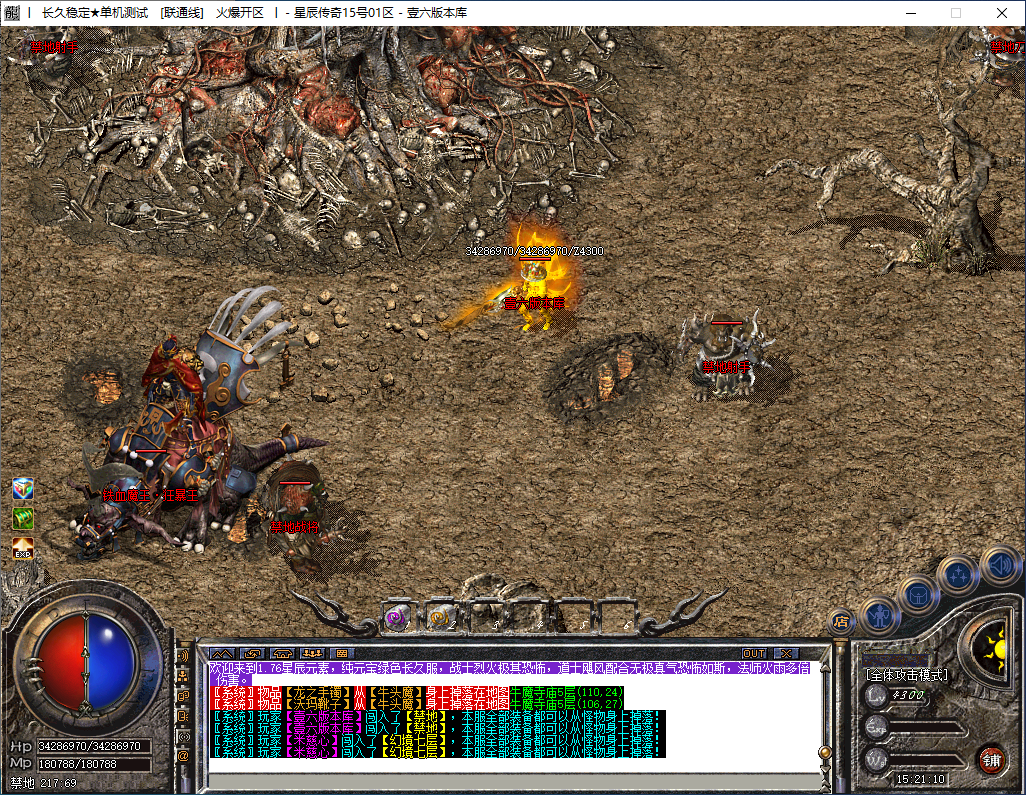Toggle the private whisper channel icon
Viewport: 1026px width, 795px height.
184,716
